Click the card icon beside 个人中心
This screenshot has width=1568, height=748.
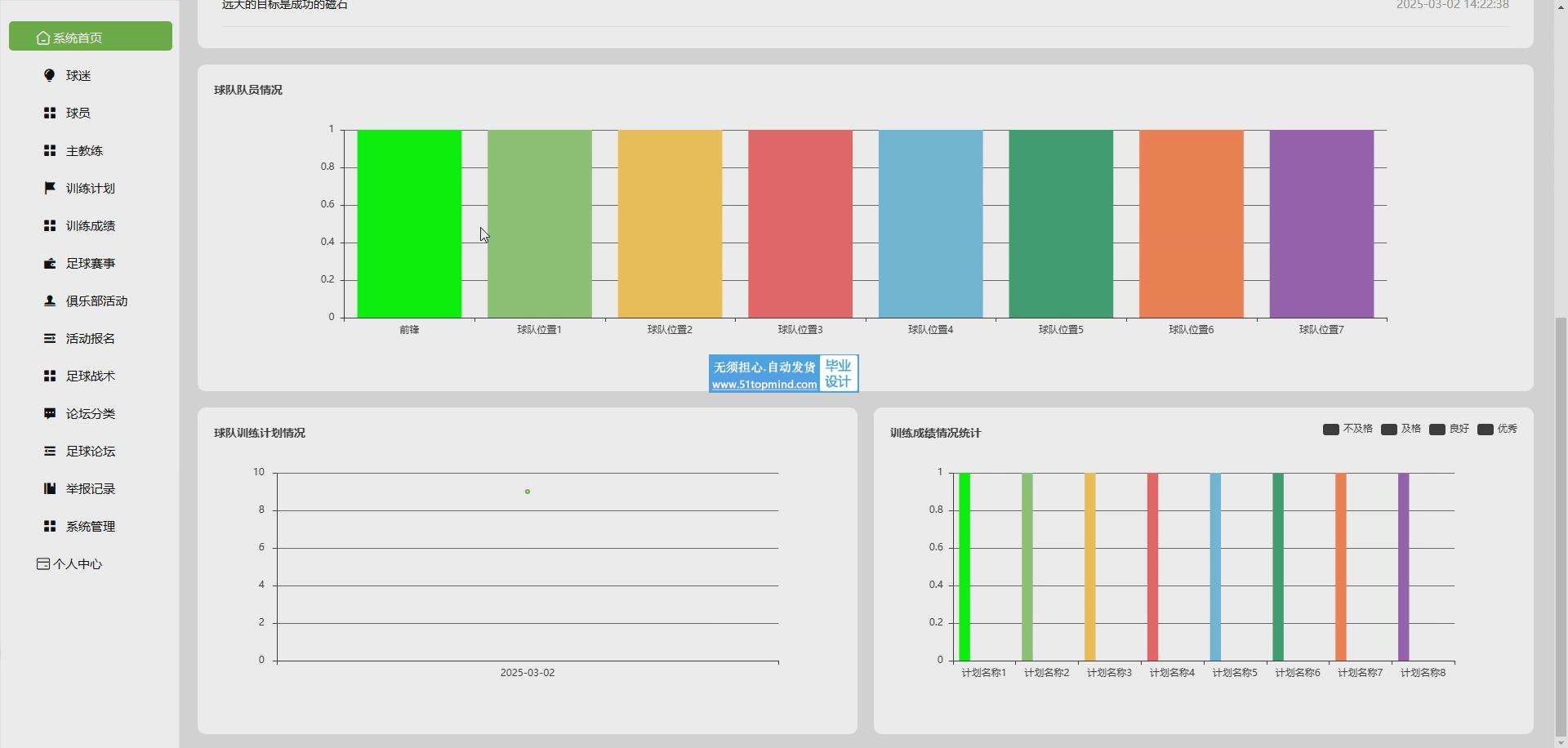[x=43, y=563]
